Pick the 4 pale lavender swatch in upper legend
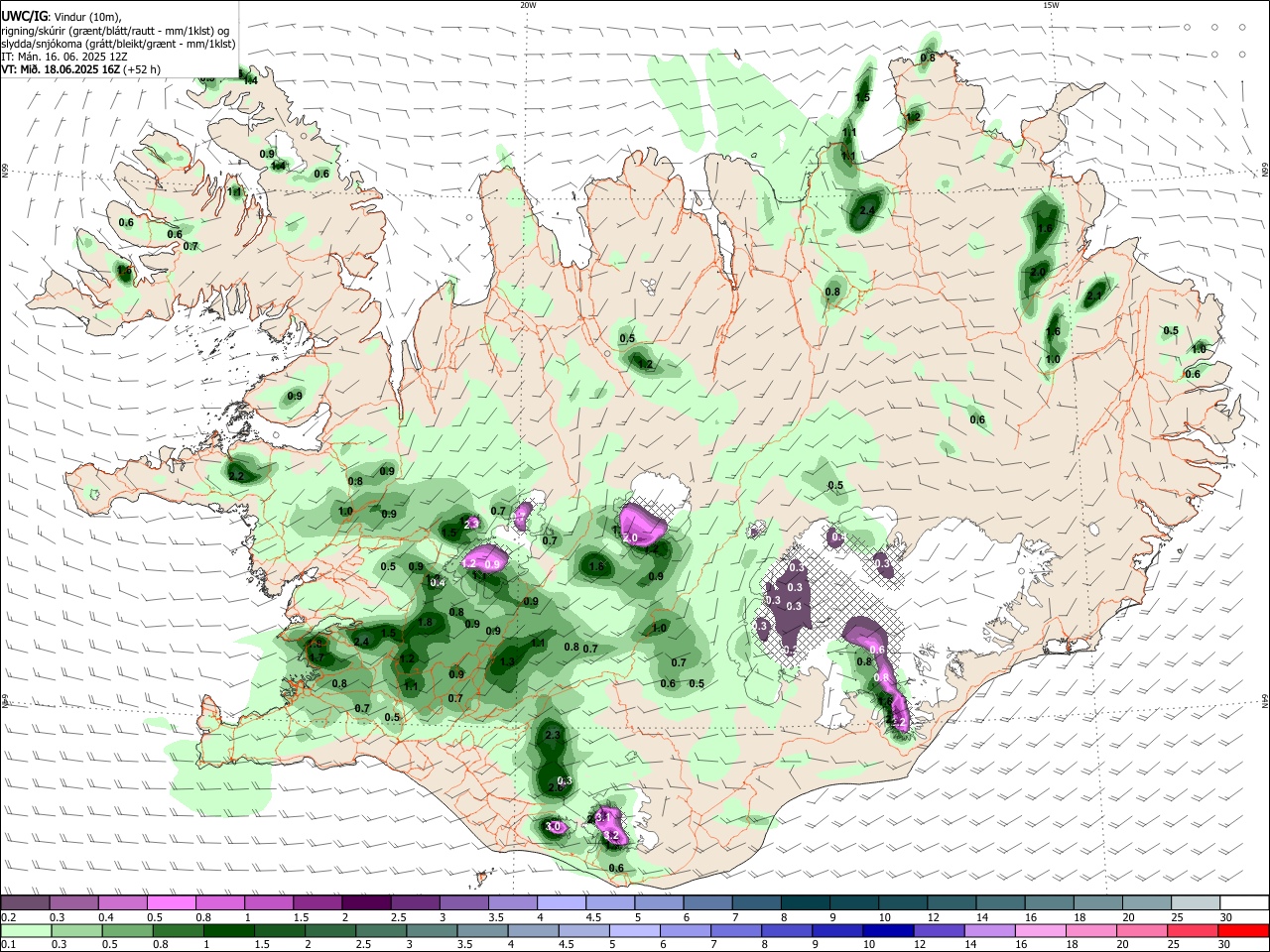The width and height of the screenshot is (1270, 952). click(562, 902)
